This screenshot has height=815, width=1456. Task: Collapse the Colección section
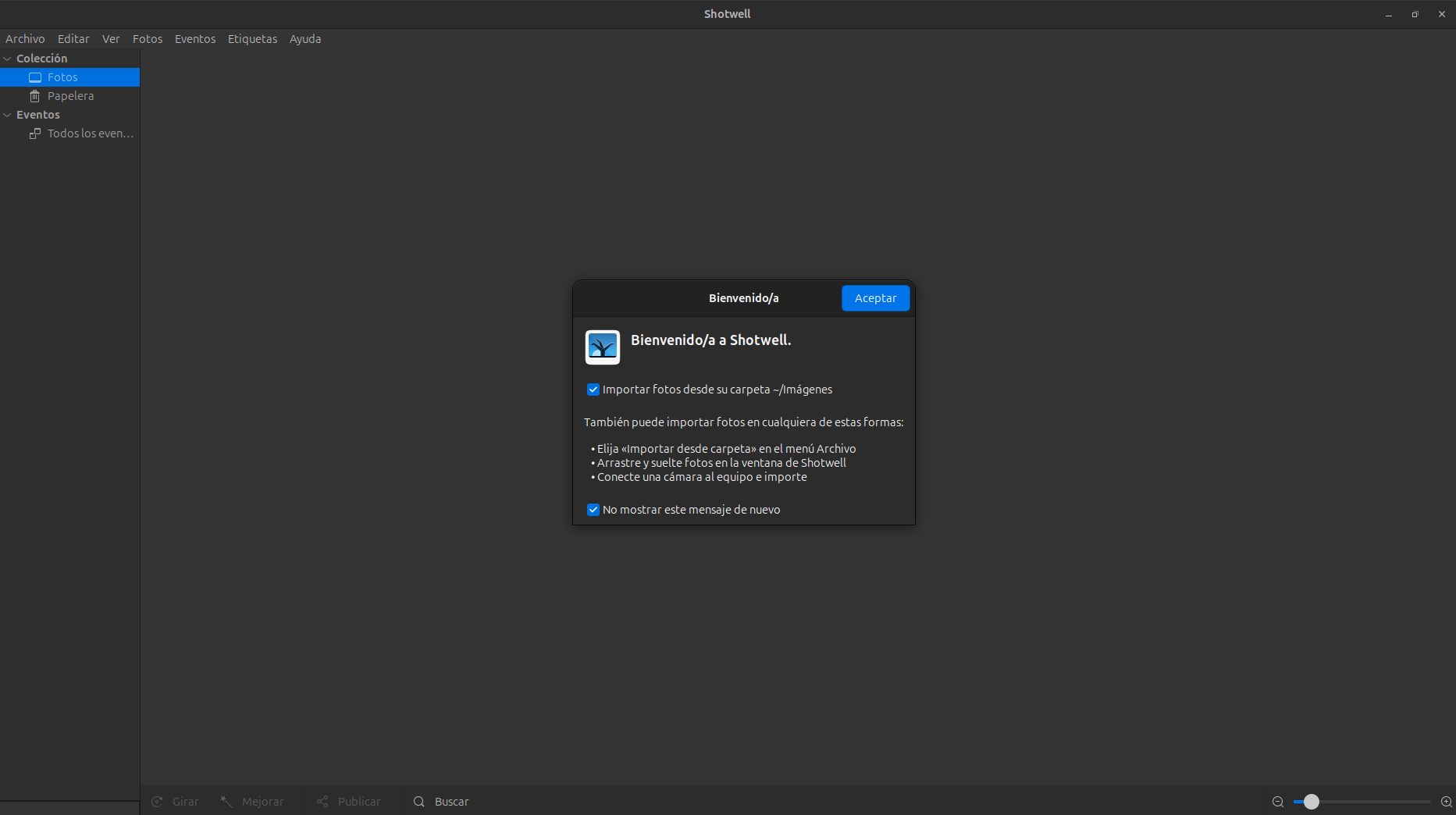pyautogui.click(x=8, y=59)
